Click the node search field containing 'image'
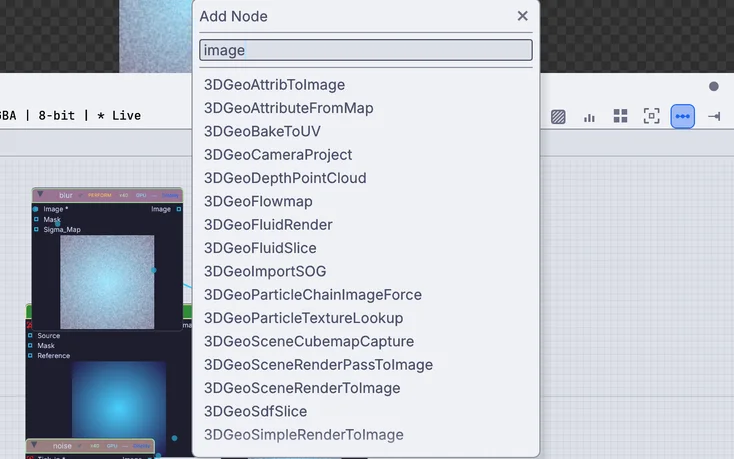Viewport: 734px width, 459px height. click(366, 50)
